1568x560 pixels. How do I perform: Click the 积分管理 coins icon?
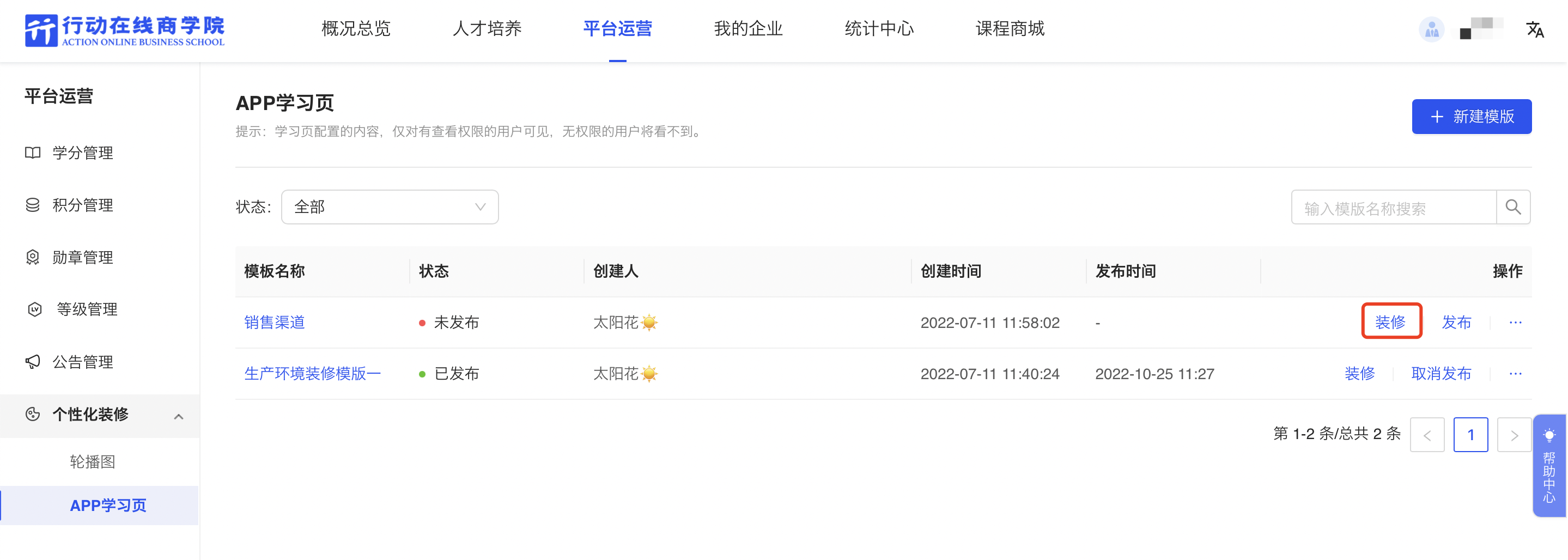[33, 205]
